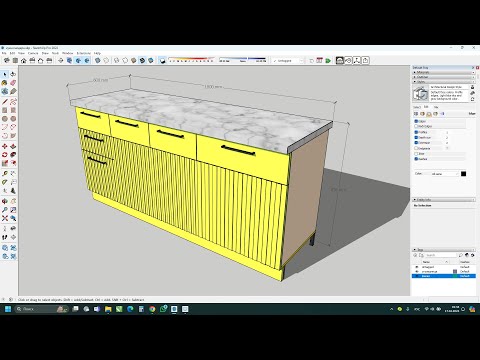Image resolution: width=480 pixels, height=360 pixels.
Task: Collapse the Materials panel header
Action: coord(444,72)
